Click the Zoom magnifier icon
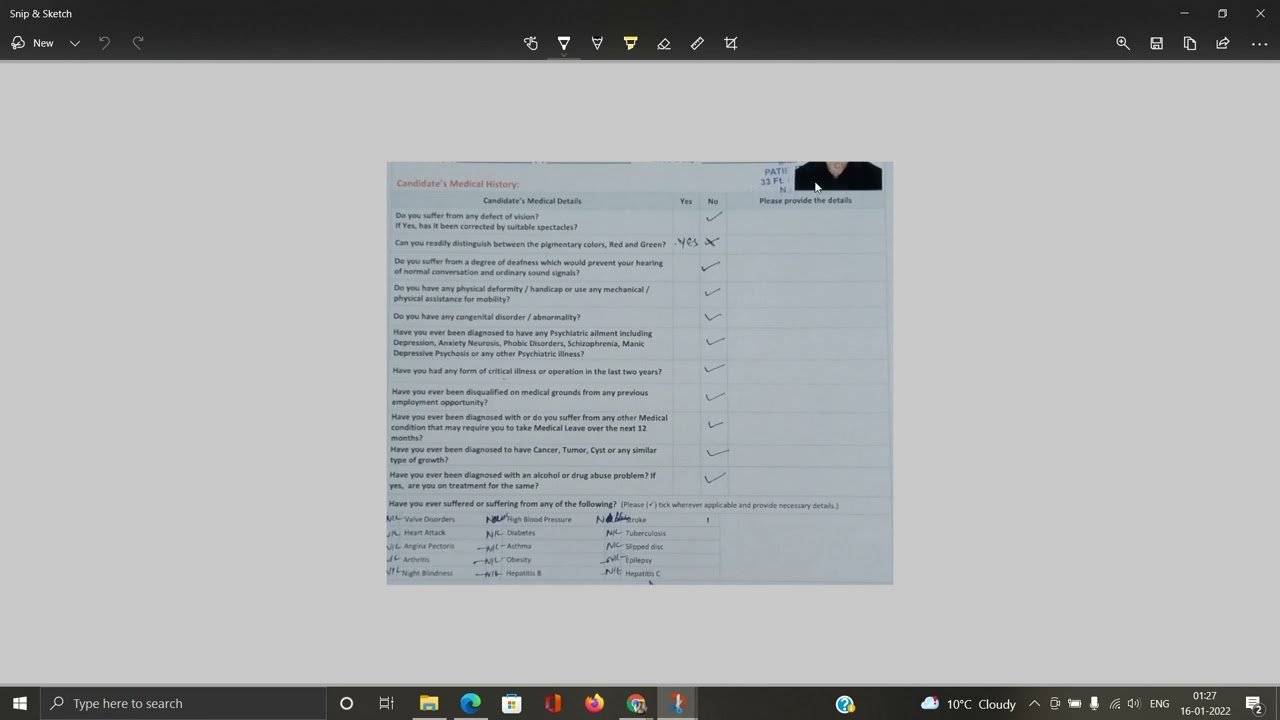The width and height of the screenshot is (1280, 720). coord(1123,43)
